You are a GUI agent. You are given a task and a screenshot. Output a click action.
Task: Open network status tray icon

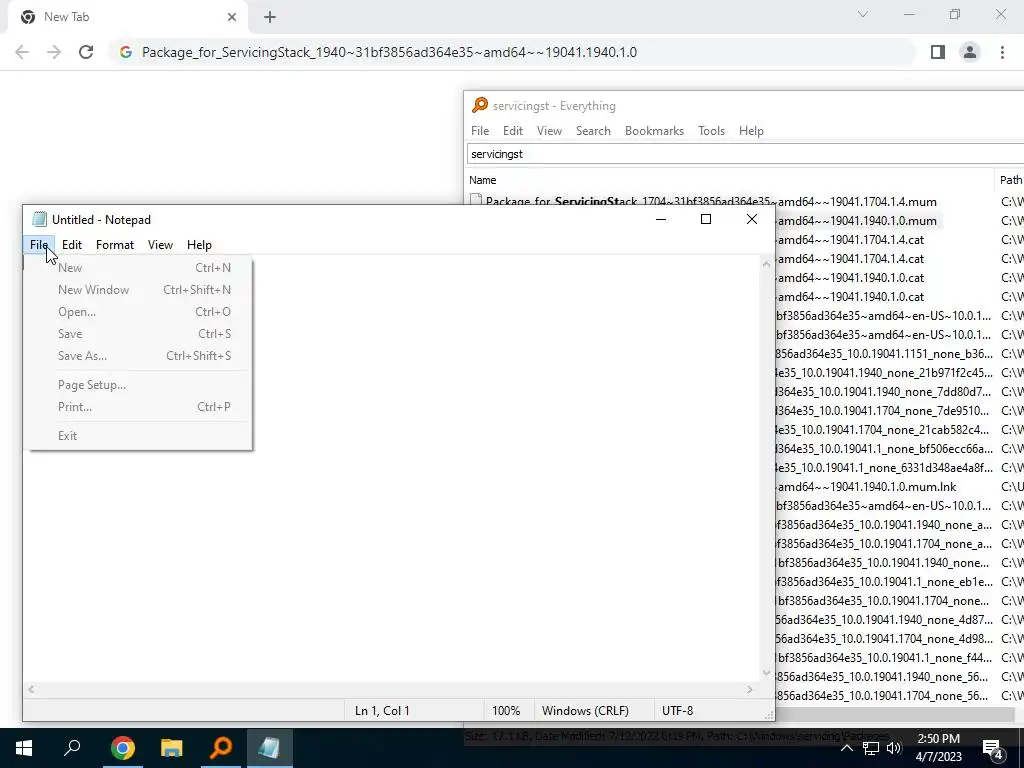click(x=871, y=748)
